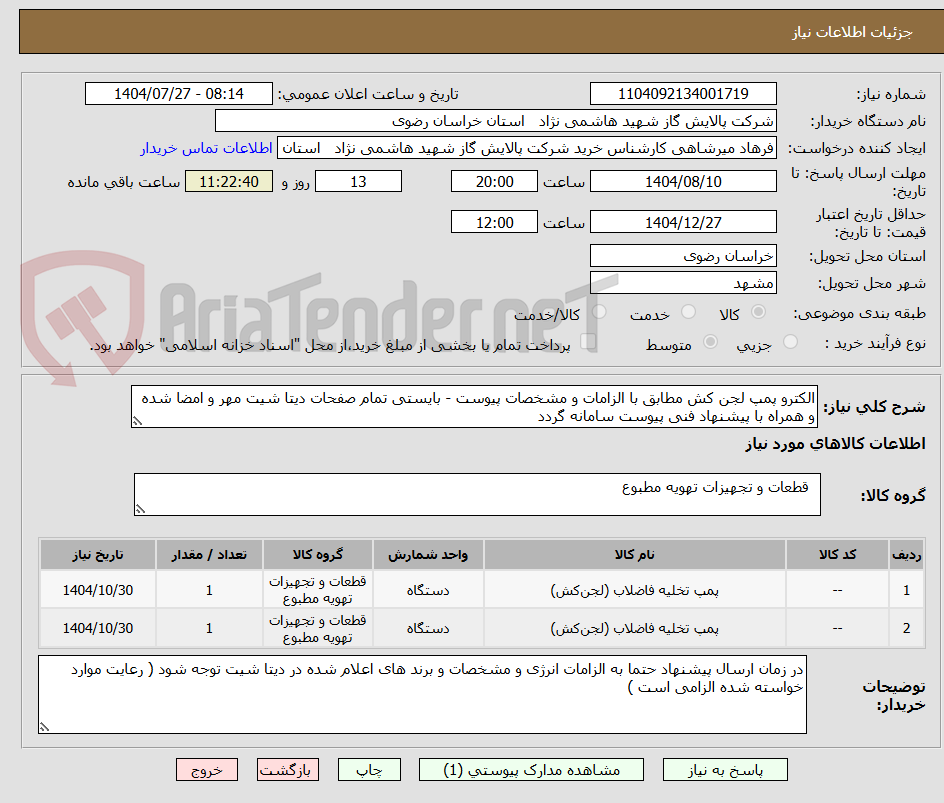Image resolution: width=944 pixels, height=803 pixels.
Task: Select the کالا/خدمت radio option
Action: 600,312
